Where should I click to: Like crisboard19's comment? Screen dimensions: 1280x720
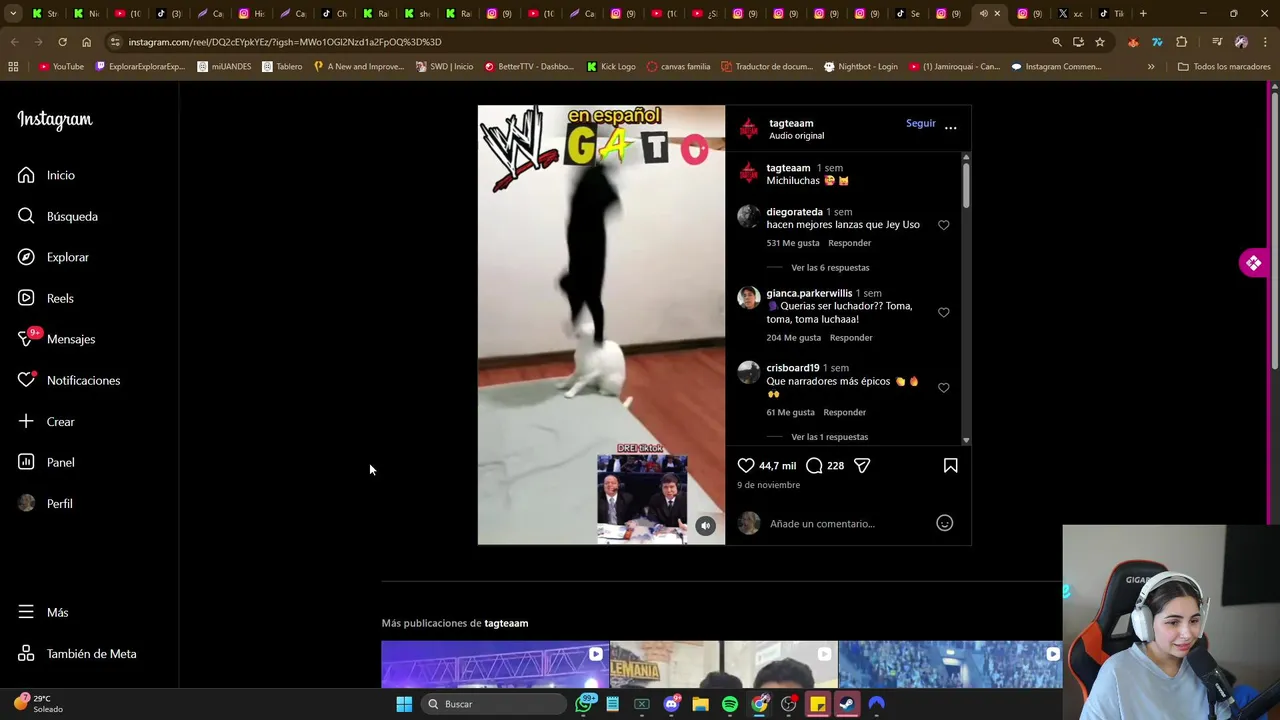pos(943,387)
